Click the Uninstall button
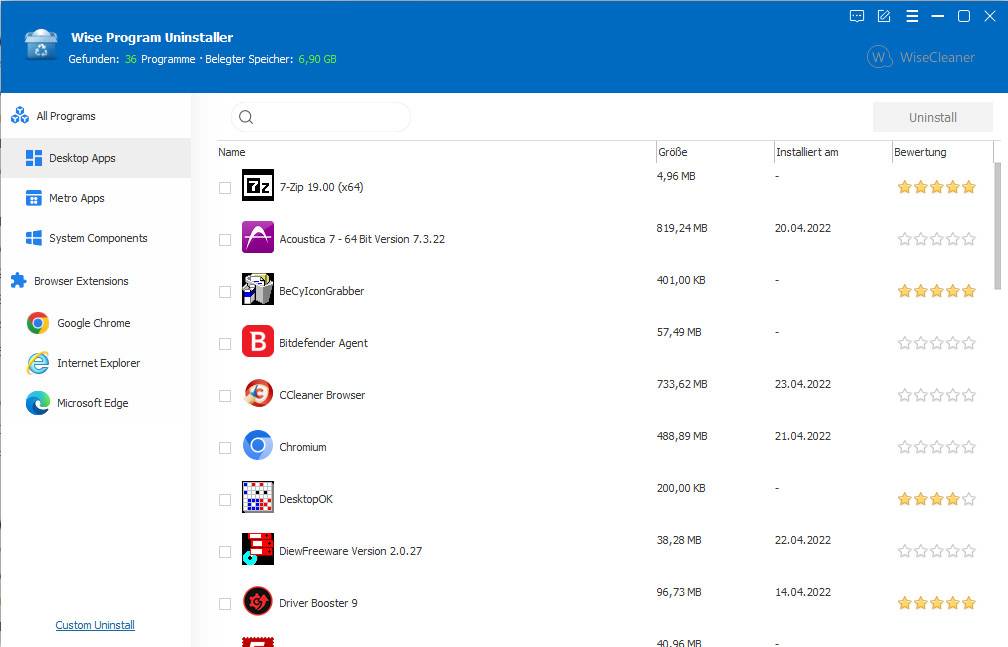The image size is (1008, 647). [933, 117]
